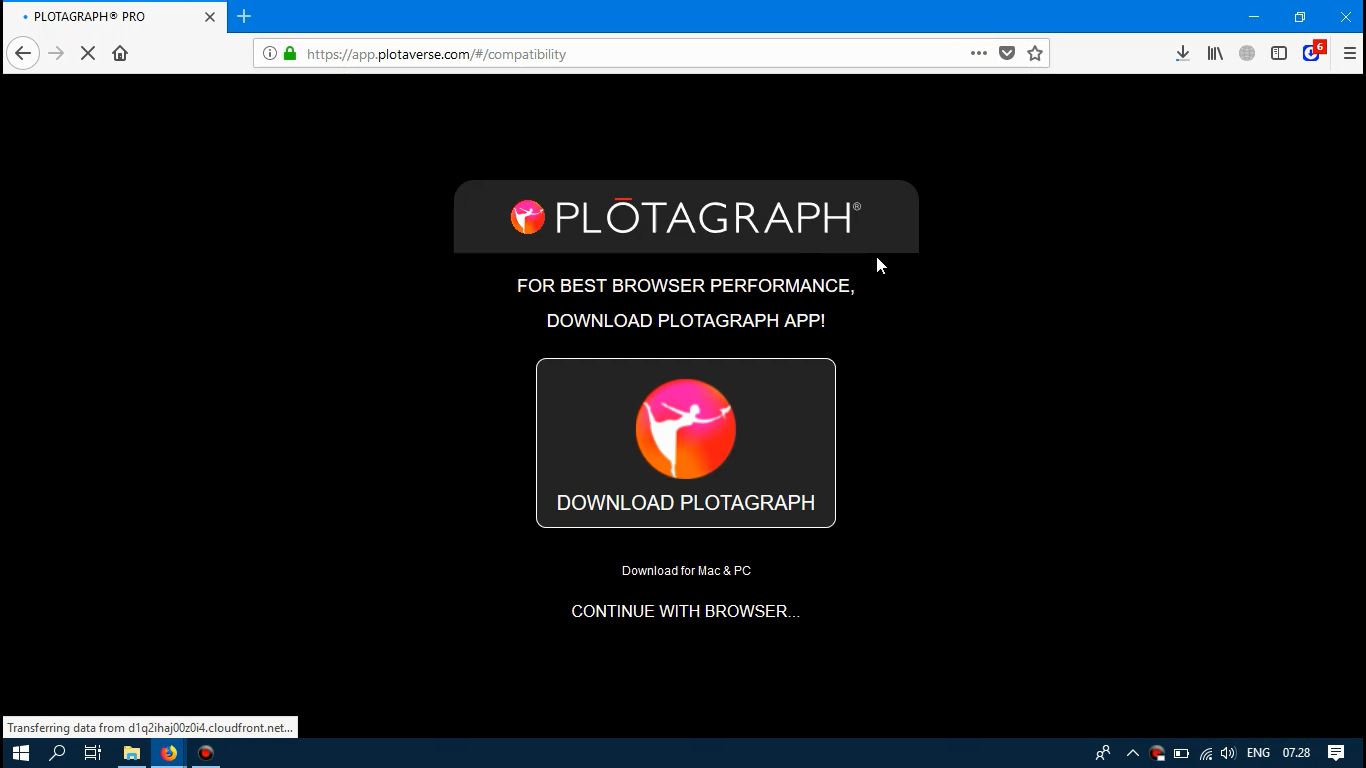Open extension with red badge 6
This screenshot has height=768, width=1366.
pyautogui.click(x=1312, y=53)
